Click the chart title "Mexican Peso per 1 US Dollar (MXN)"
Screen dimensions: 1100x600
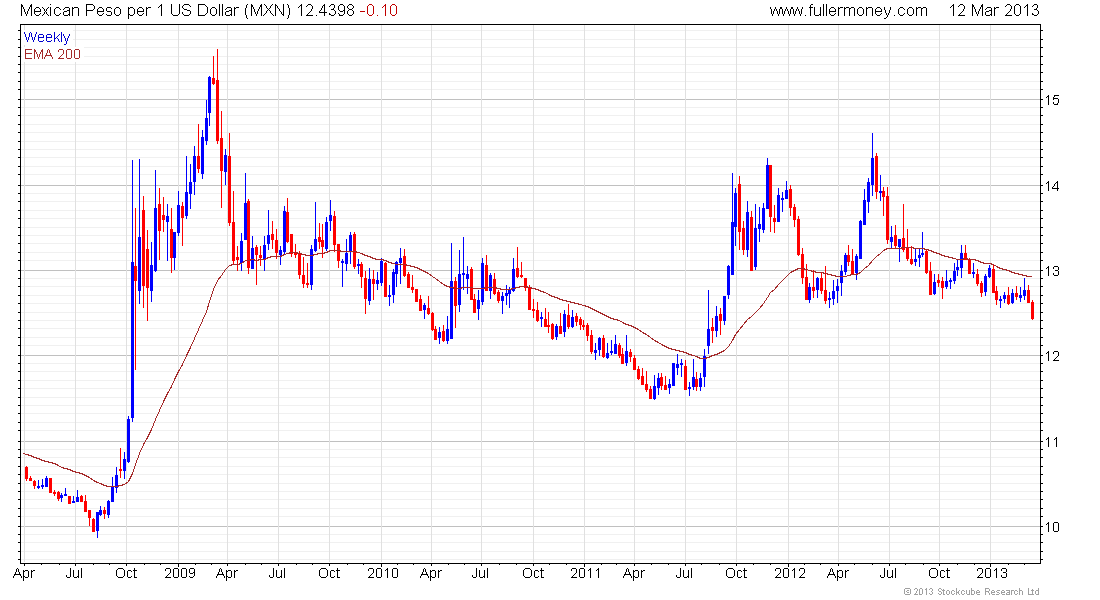[x=154, y=11]
